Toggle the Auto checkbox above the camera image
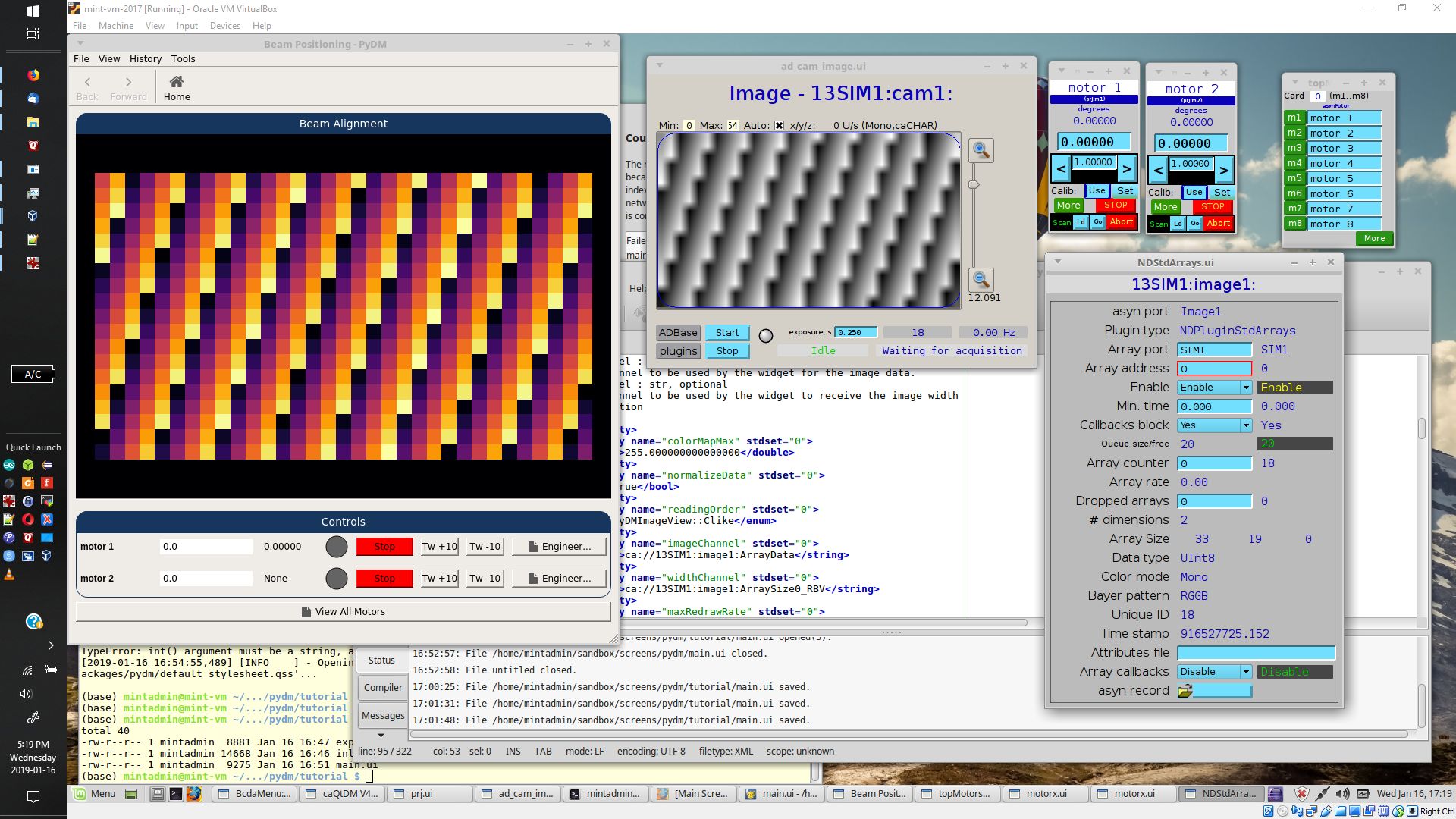The image size is (1456, 819). tap(780, 125)
